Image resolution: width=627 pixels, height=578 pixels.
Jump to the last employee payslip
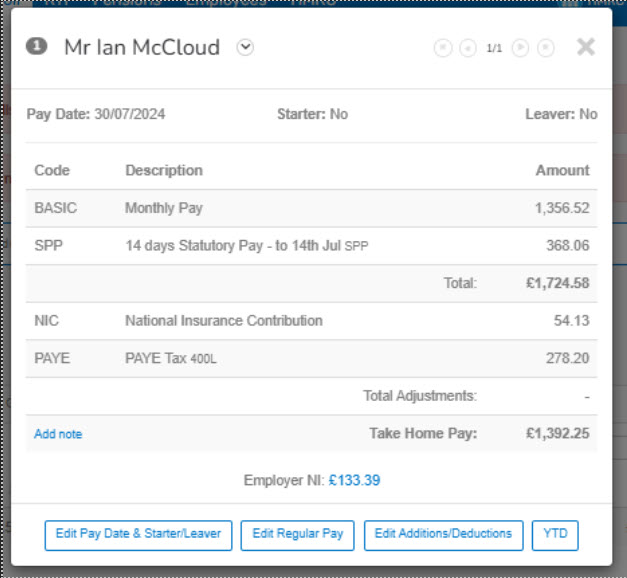[545, 48]
